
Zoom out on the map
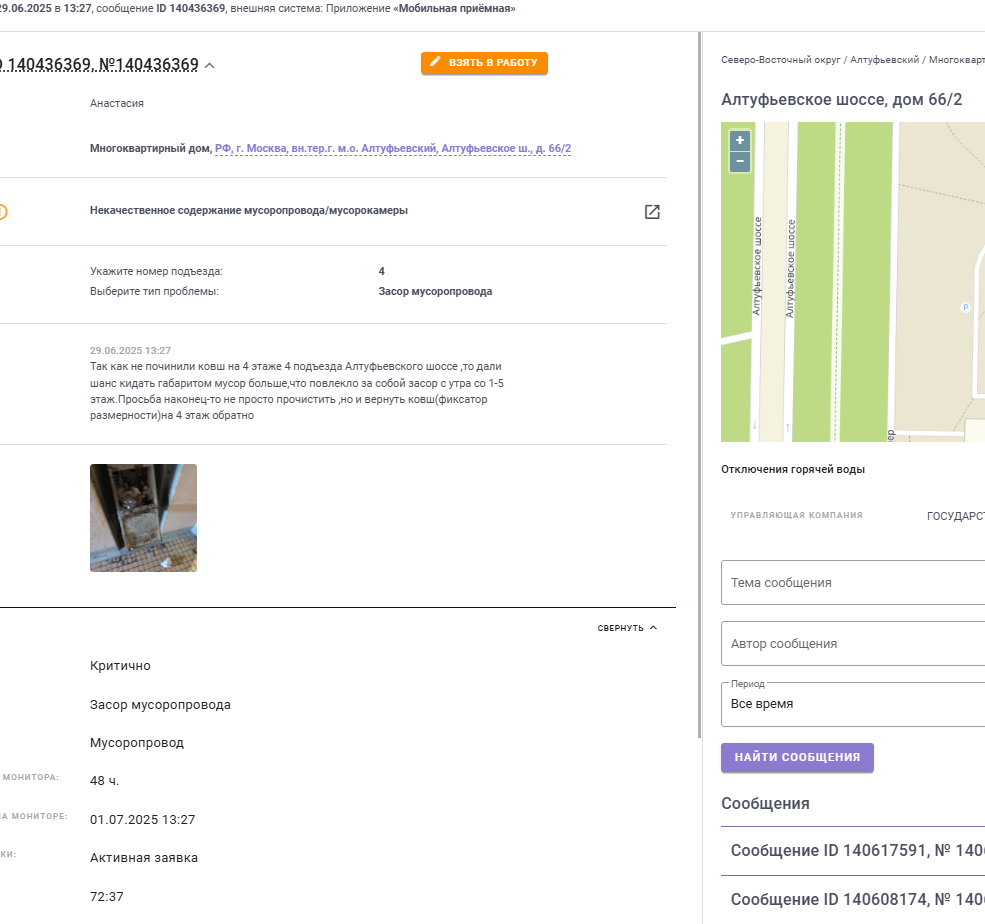tap(739, 161)
